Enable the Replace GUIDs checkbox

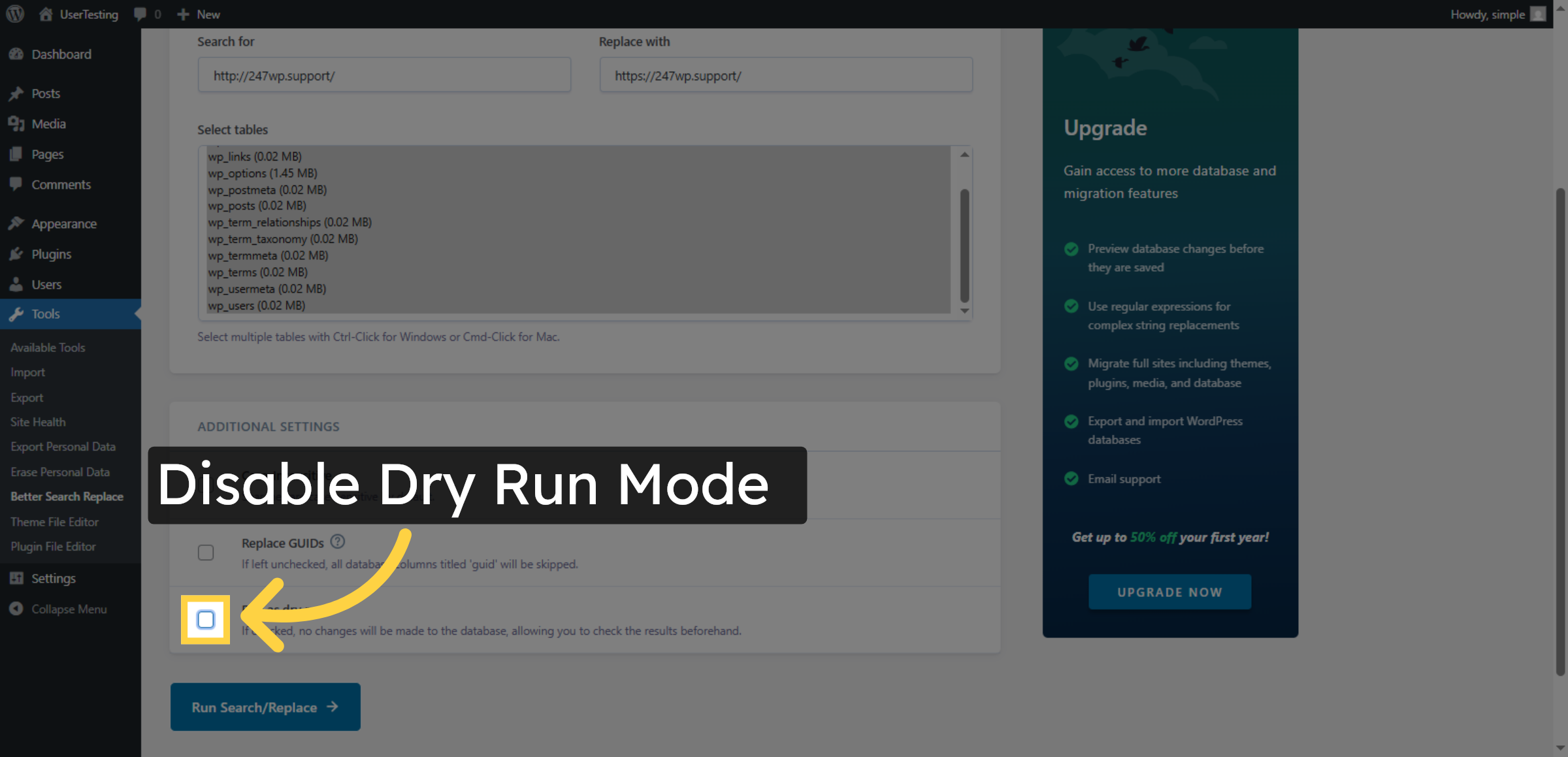click(205, 552)
